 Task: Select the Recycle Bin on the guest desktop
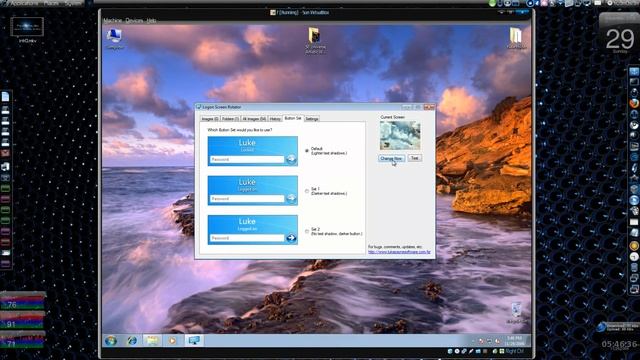point(516,313)
